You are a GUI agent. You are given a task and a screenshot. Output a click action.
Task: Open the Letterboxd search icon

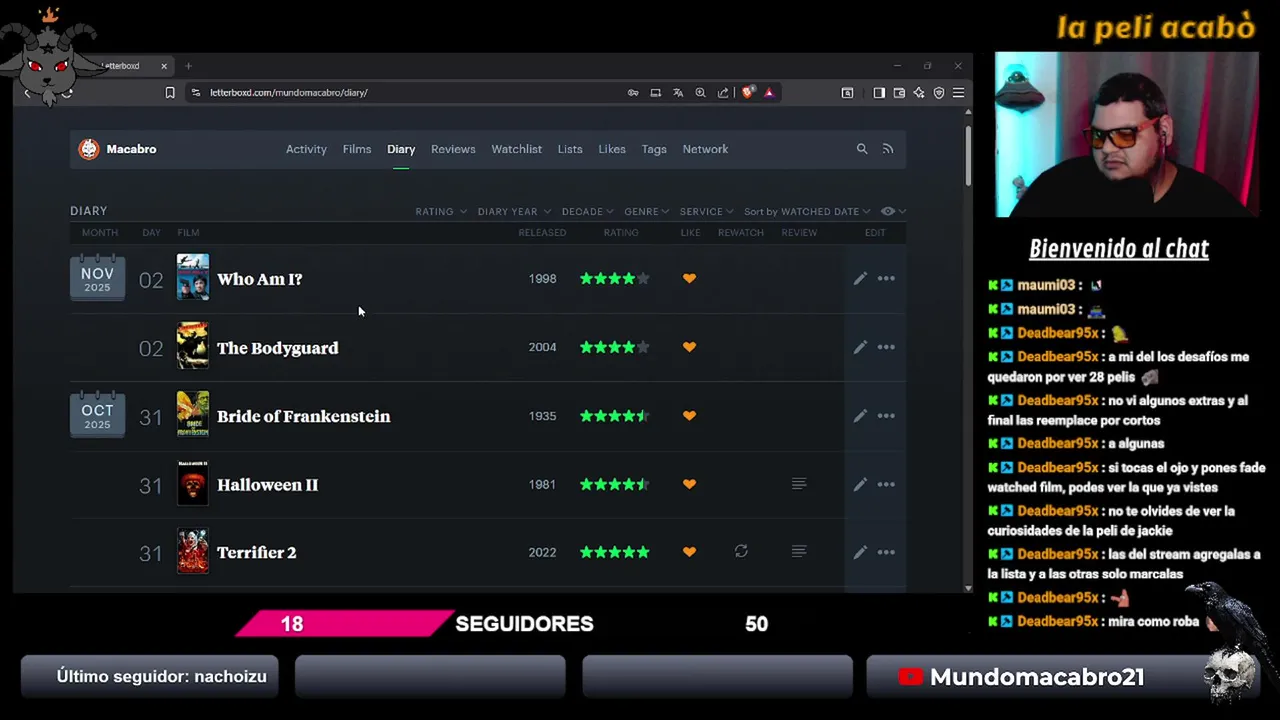862,149
